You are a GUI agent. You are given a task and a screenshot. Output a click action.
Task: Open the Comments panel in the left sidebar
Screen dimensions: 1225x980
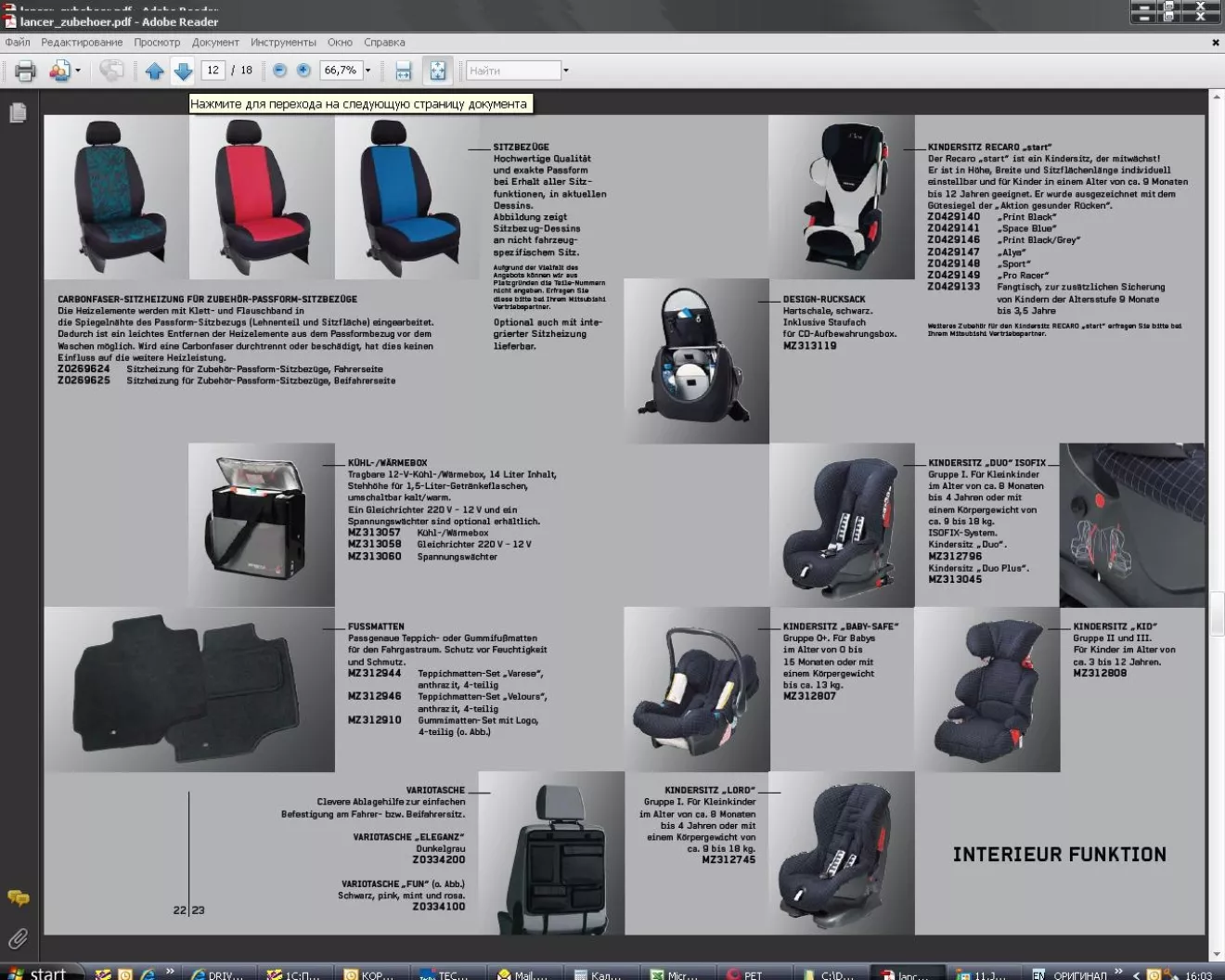18,897
